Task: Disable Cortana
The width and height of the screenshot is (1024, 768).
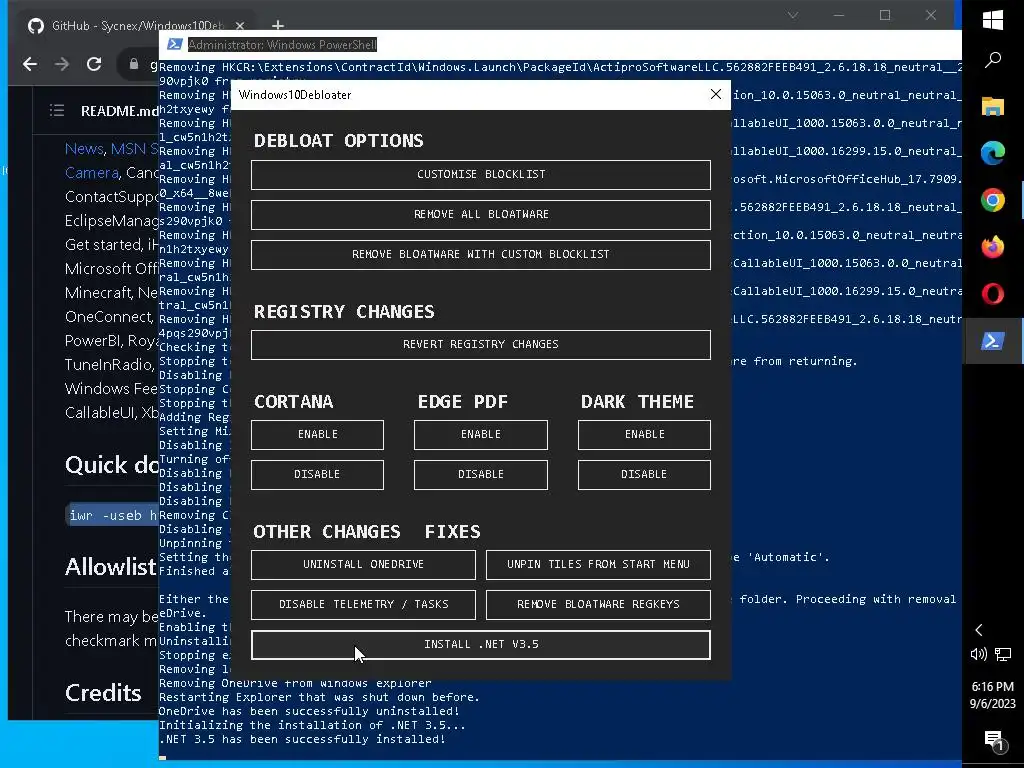Action: coord(317,474)
